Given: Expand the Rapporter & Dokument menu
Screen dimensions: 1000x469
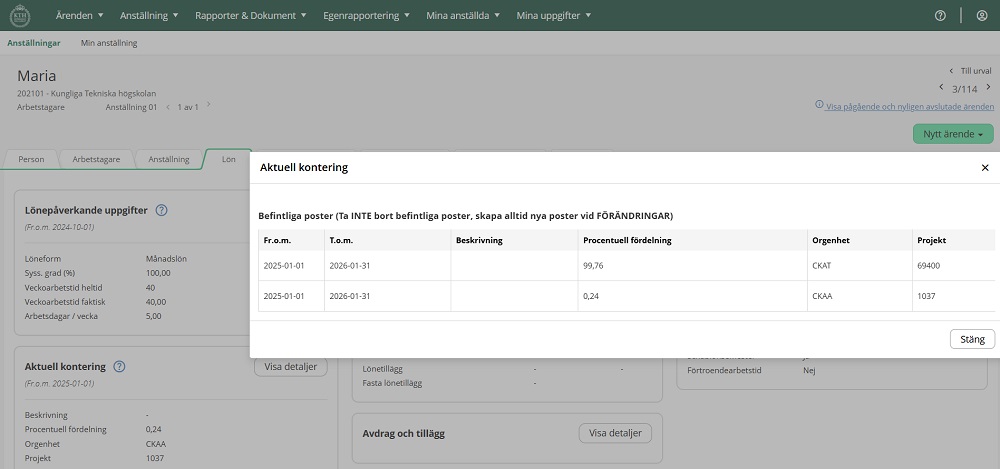Looking at the screenshot, I should click(x=251, y=16).
